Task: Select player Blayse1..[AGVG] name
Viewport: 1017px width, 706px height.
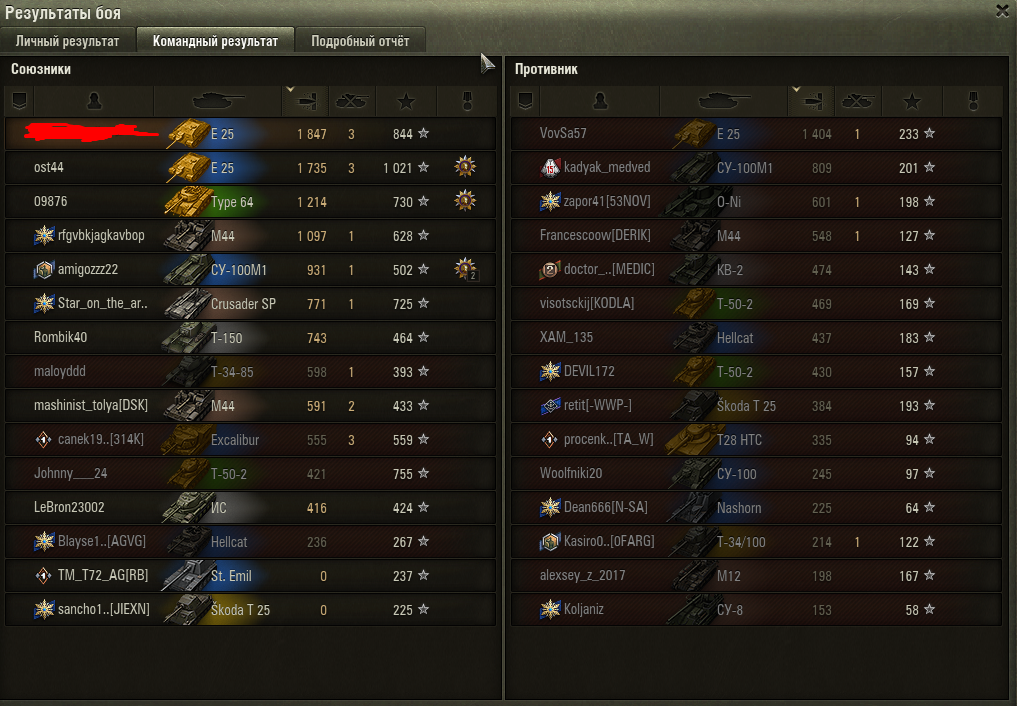Action: (102, 541)
